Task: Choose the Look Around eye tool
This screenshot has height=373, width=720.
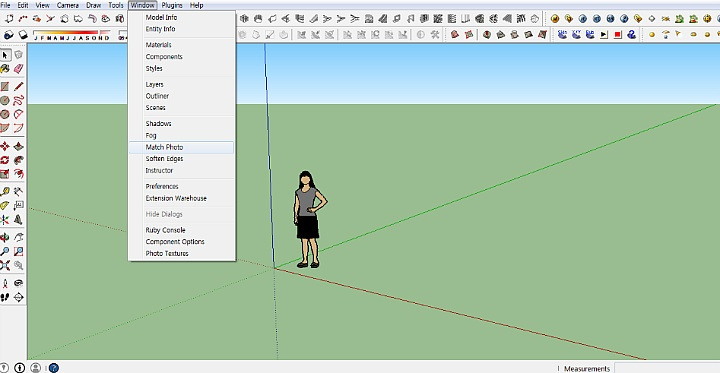Action: [18, 283]
